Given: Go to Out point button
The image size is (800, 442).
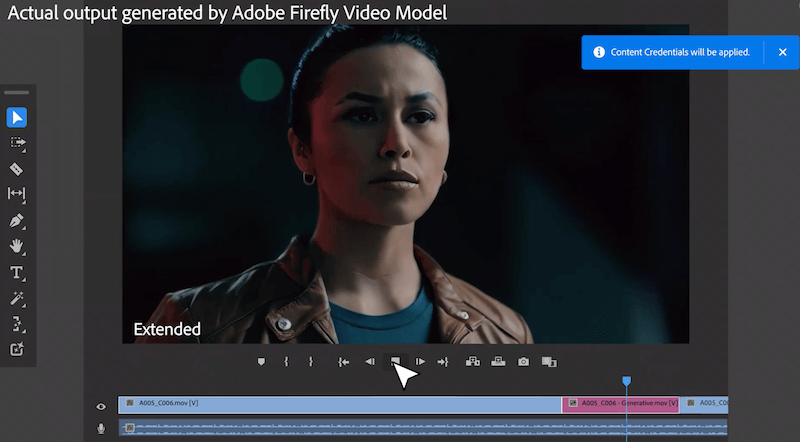Looking at the screenshot, I should coord(443,362).
